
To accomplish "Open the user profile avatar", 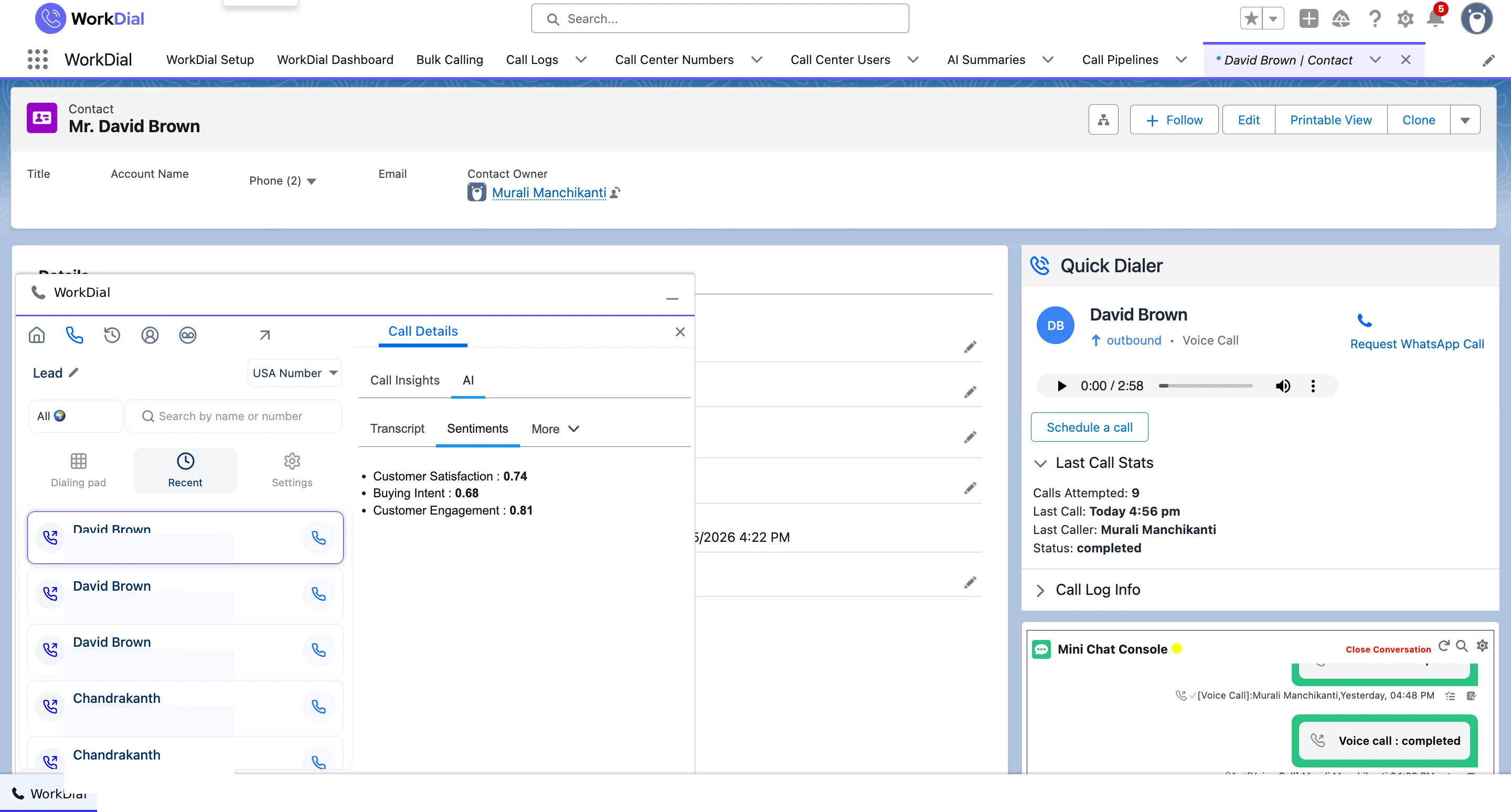I will (x=1476, y=19).
